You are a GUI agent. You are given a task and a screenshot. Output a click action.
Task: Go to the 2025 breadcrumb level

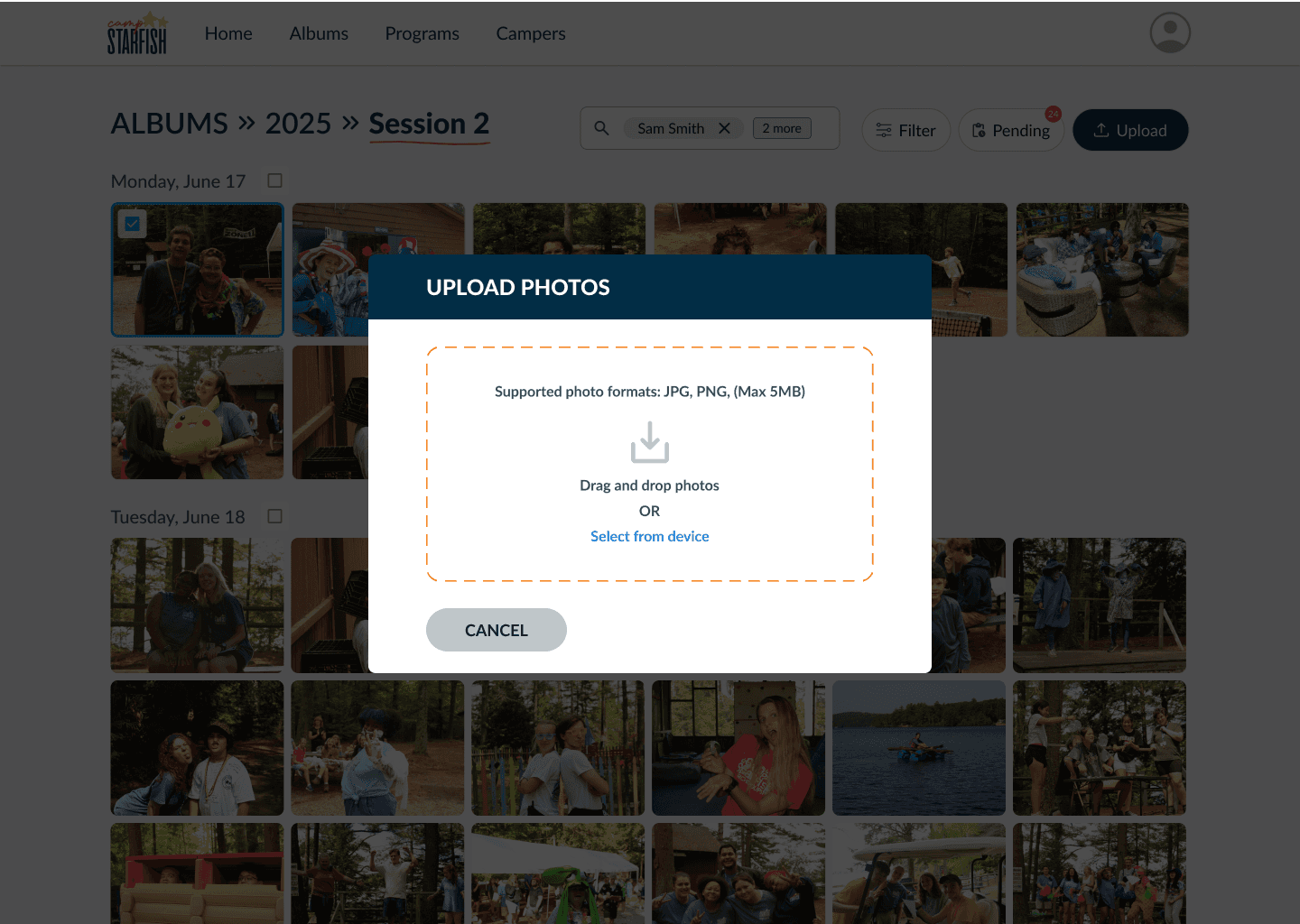pos(298,124)
